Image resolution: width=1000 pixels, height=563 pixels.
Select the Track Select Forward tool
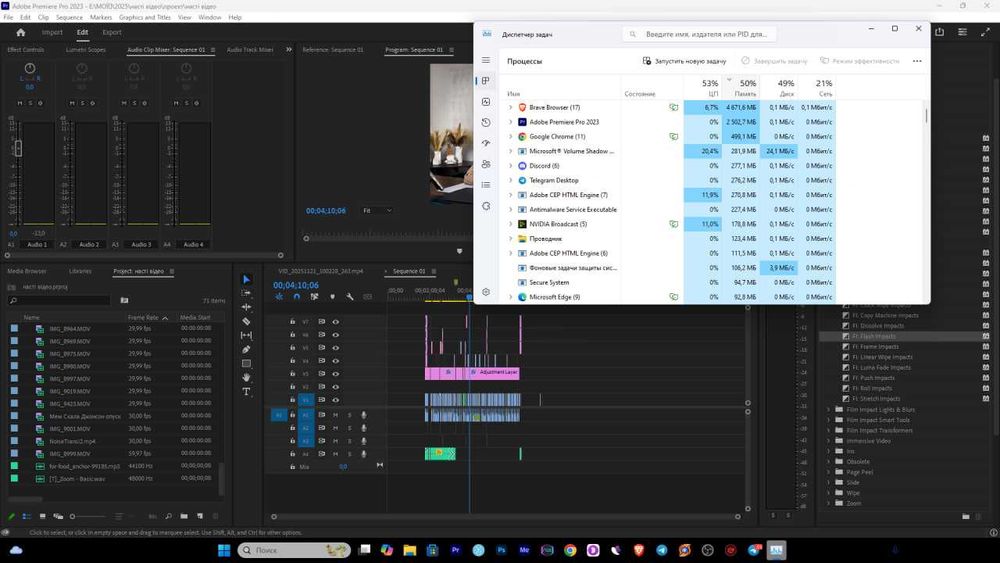click(x=246, y=293)
